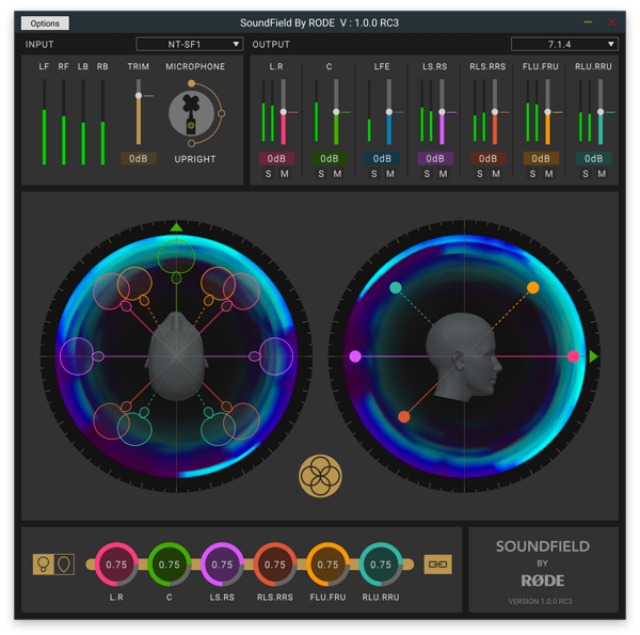Screen dimensions: 640x635
Task: Click the bottom microphone position dot
Action: [x=191, y=143]
